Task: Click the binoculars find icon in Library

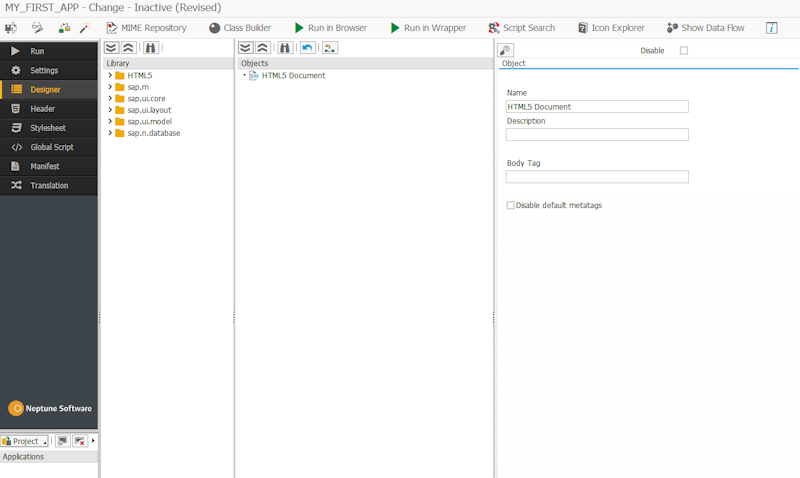Action: click(150, 48)
